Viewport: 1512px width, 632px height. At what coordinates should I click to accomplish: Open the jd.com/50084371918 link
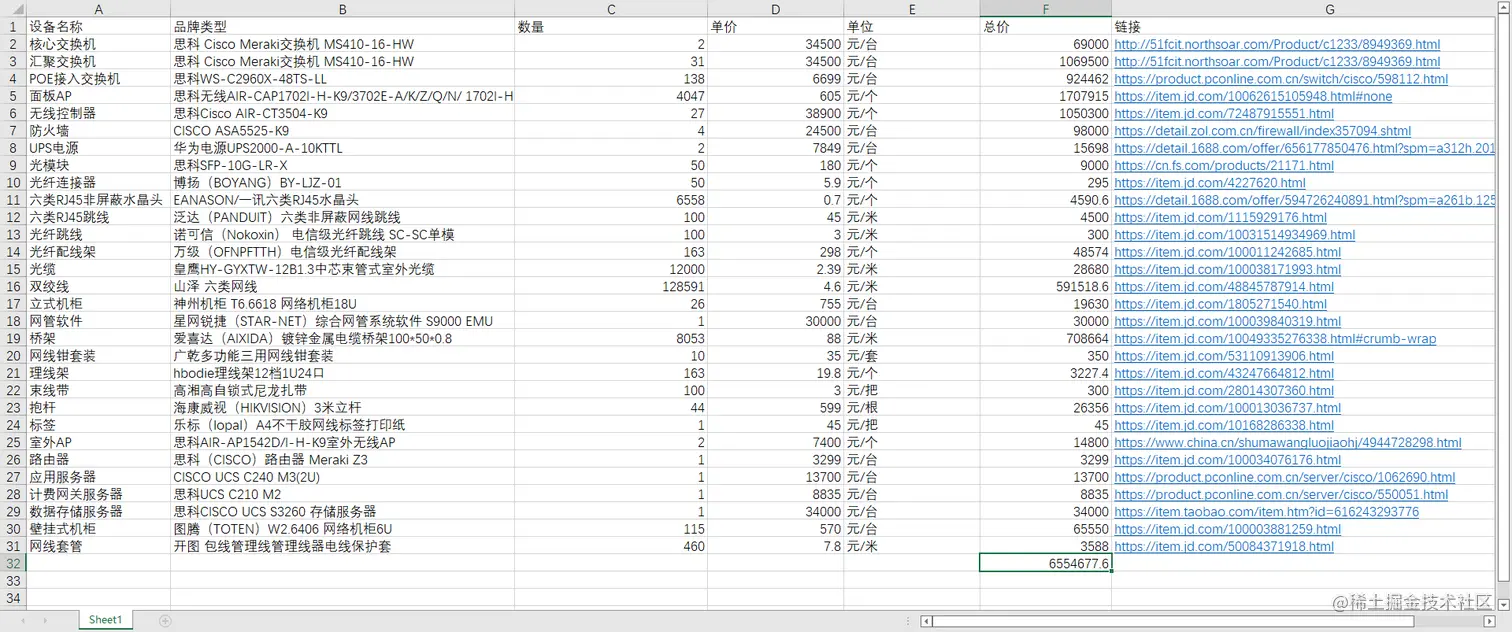point(1224,546)
